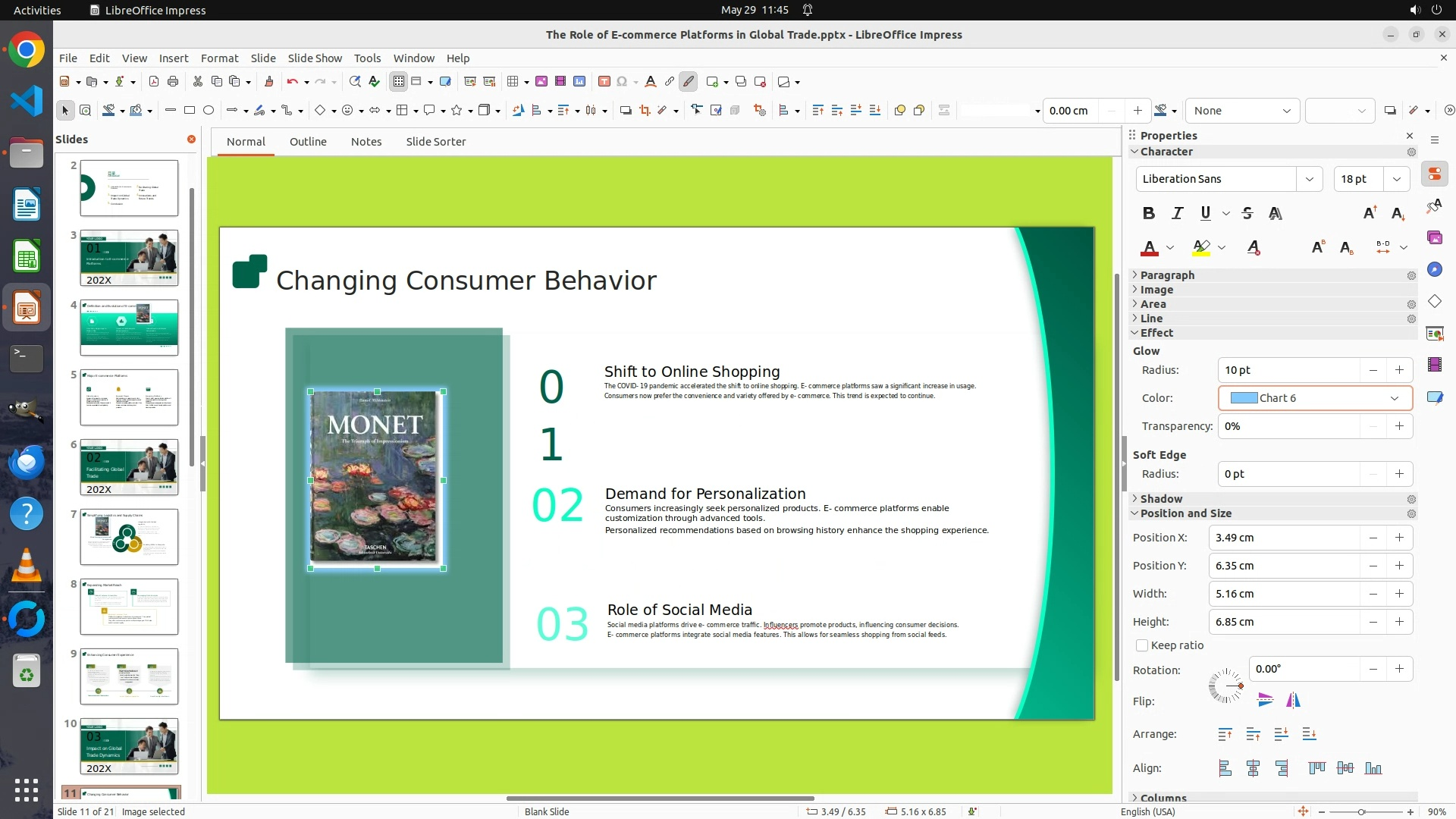Collapse the Effect section
Viewport: 1456px width, 819px height.
tap(1156, 333)
